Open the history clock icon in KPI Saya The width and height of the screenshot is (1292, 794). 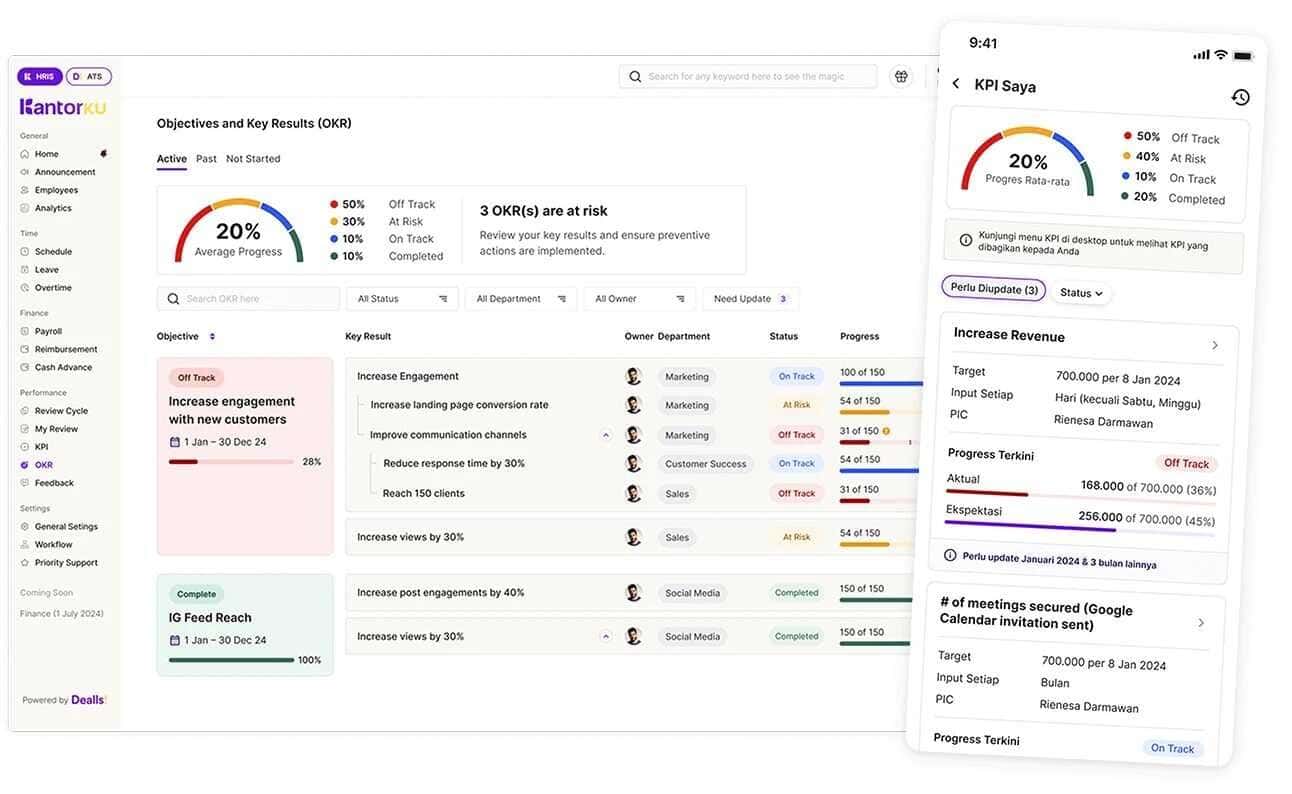coord(1240,97)
